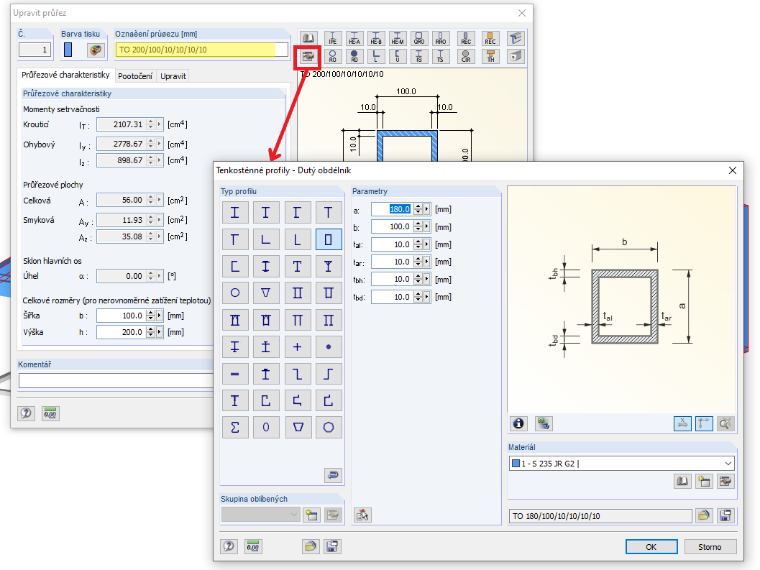Click the blue Barva tisku color swatch

click(x=68, y=49)
